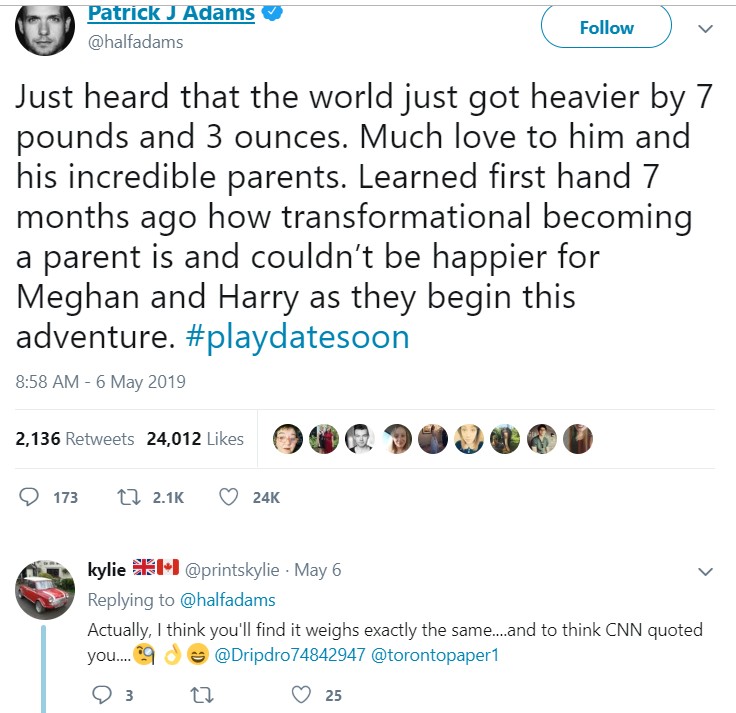Open the chevron menu on kylie's reply
The height and width of the screenshot is (713, 736).
coord(705,571)
